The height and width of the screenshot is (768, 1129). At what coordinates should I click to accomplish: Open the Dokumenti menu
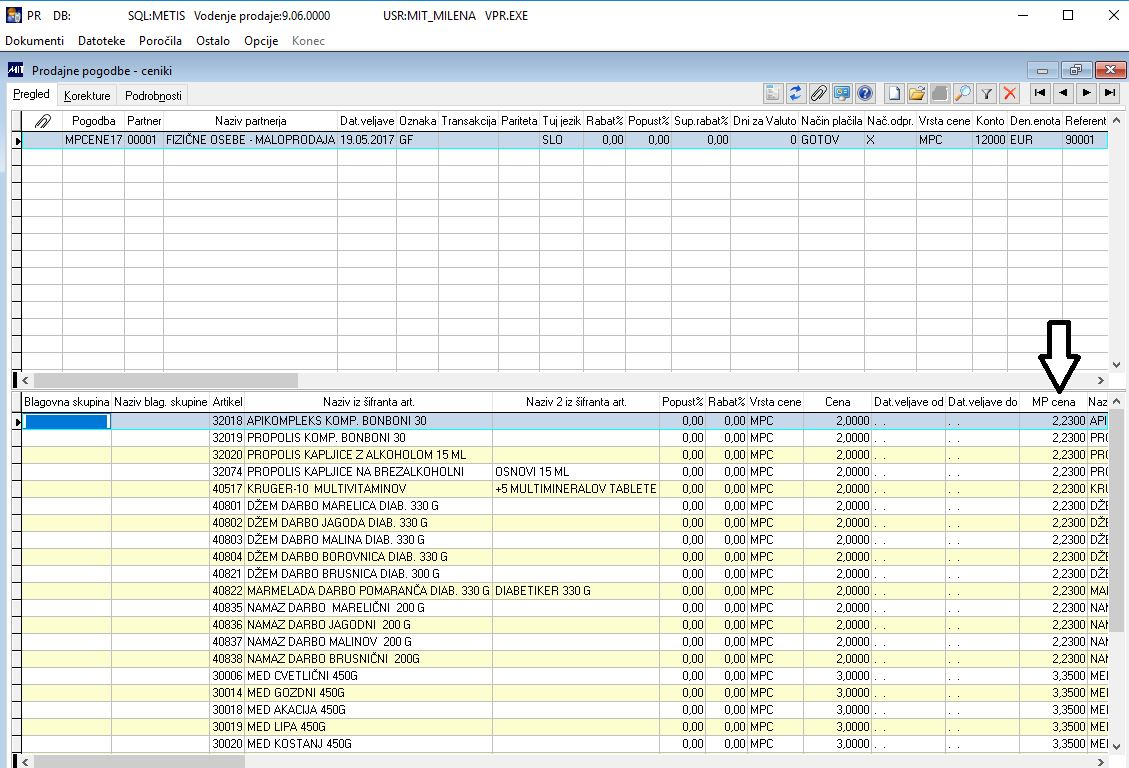(x=35, y=41)
